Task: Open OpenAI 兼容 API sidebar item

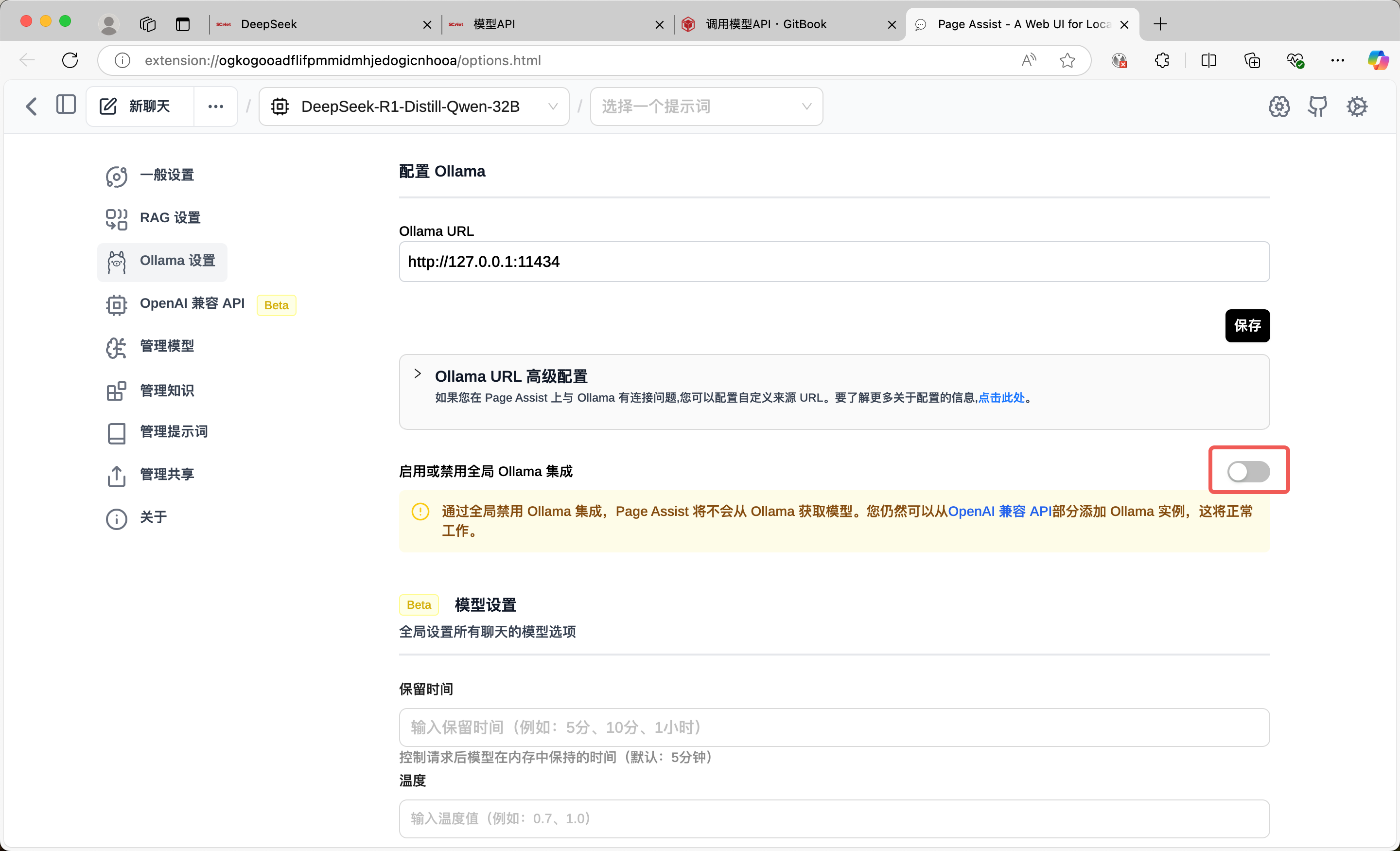Action: pyautogui.click(x=176, y=304)
